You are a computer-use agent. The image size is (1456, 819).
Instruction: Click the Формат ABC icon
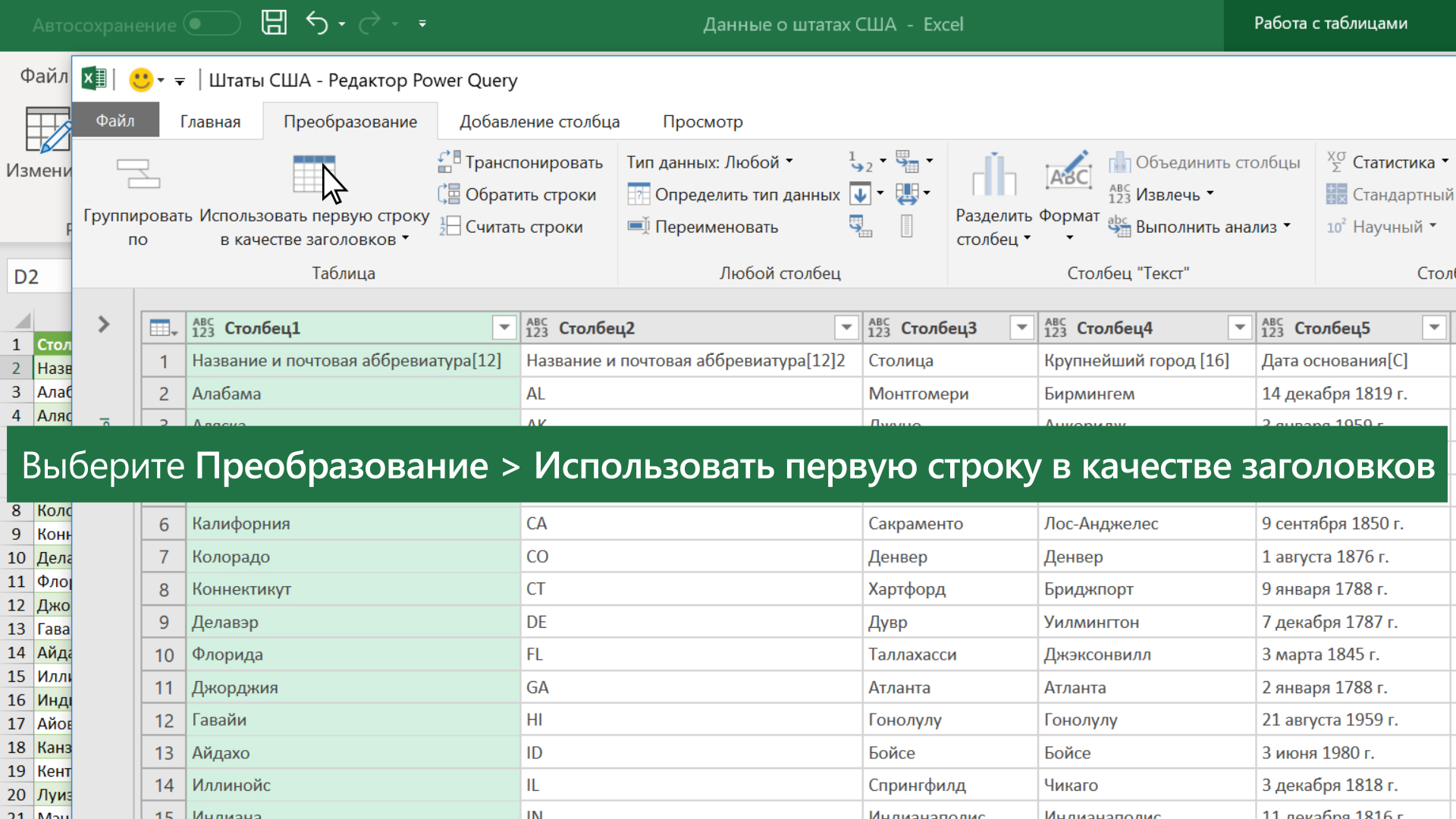pos(1068,171)
